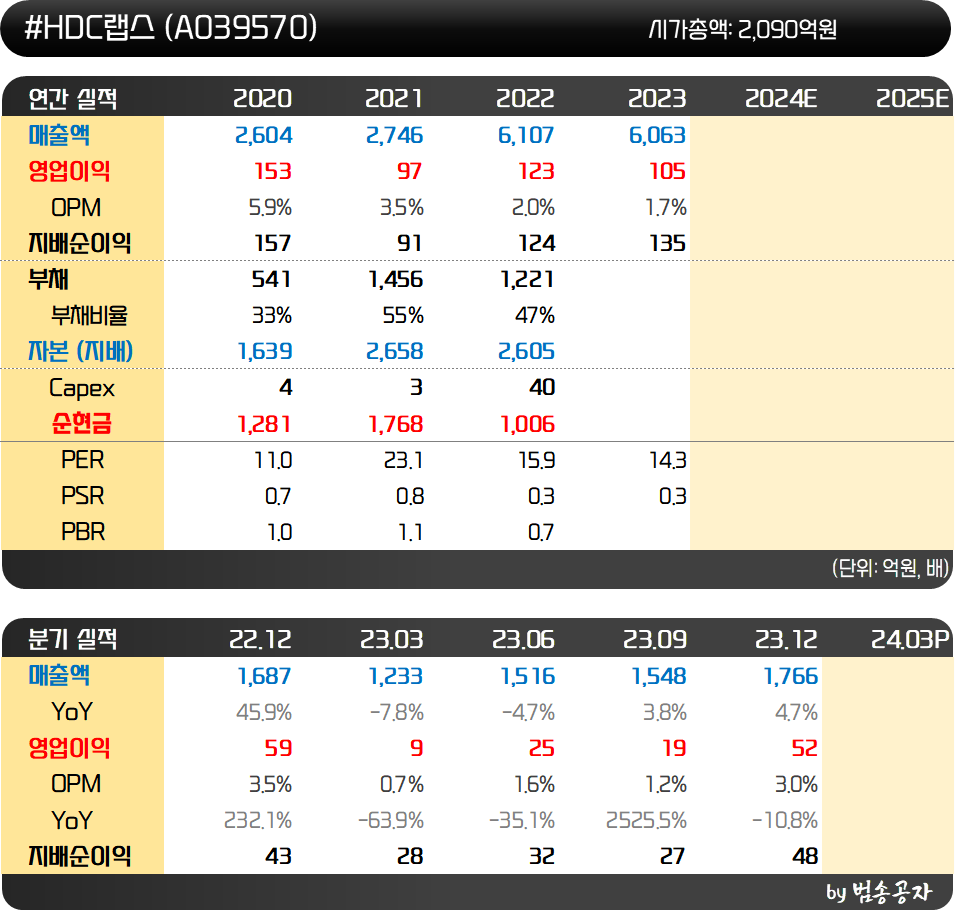Click annual 지배순이익 value 135
955x911 pixels.
tap(668, 244)
